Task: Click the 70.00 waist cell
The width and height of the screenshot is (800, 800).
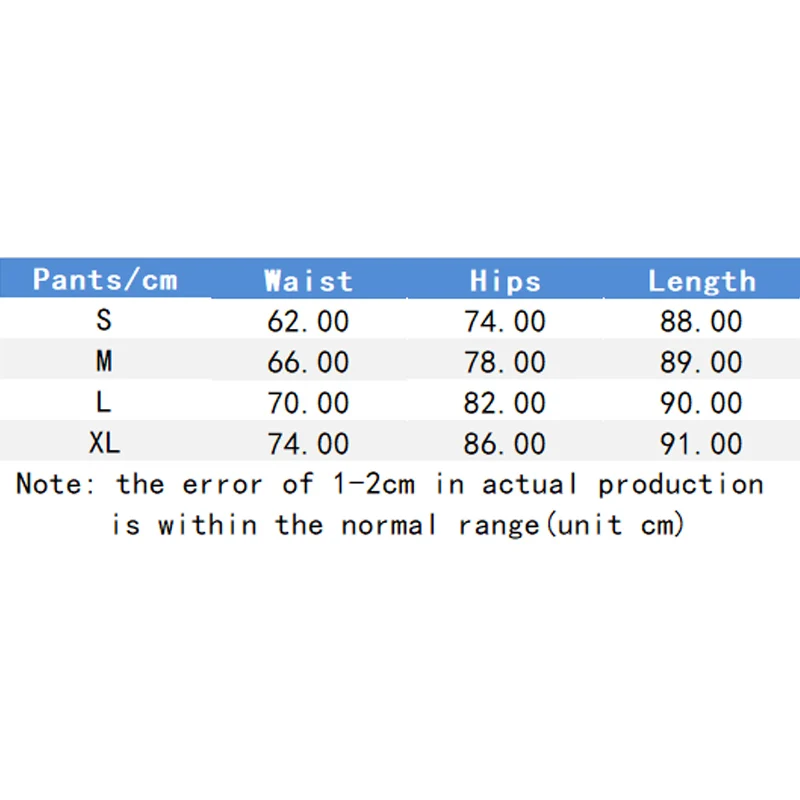Action: point(308,403)
